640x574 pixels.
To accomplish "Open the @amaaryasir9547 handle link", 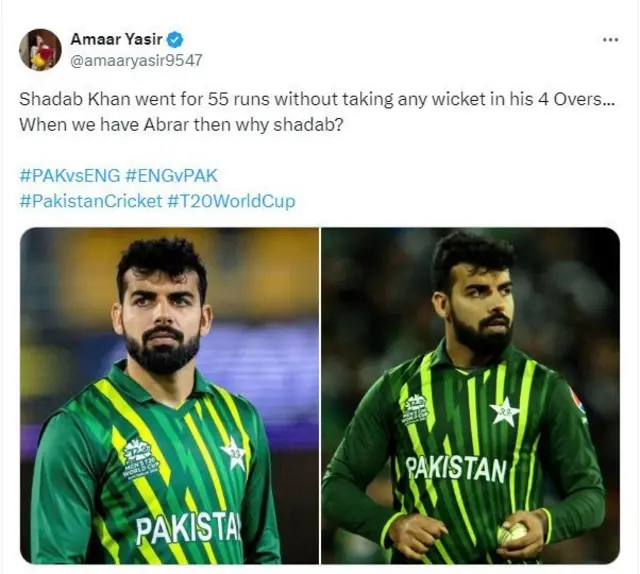I will tap(136, 60).
